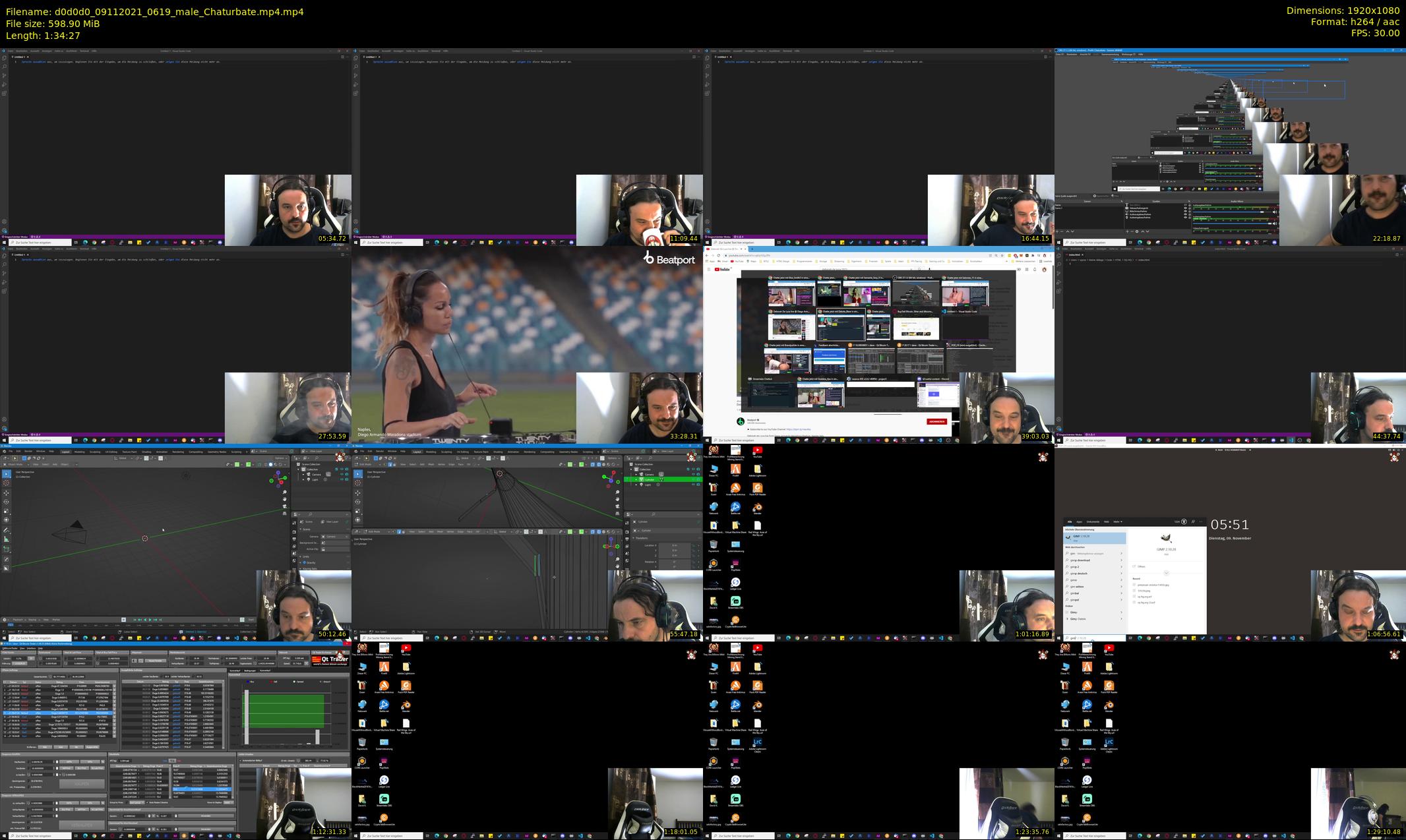Select Discord window thumbnail in 39:03 task switcher

[938, 394]
